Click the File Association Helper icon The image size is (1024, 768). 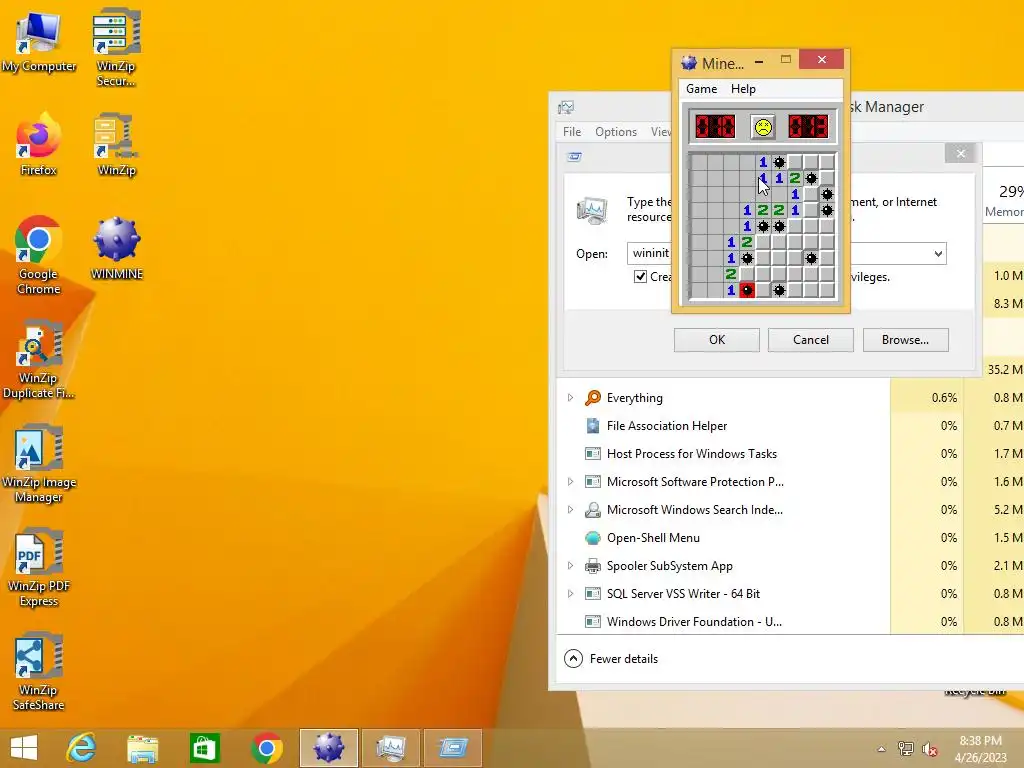pyautogui.click(x=592, y=426)
